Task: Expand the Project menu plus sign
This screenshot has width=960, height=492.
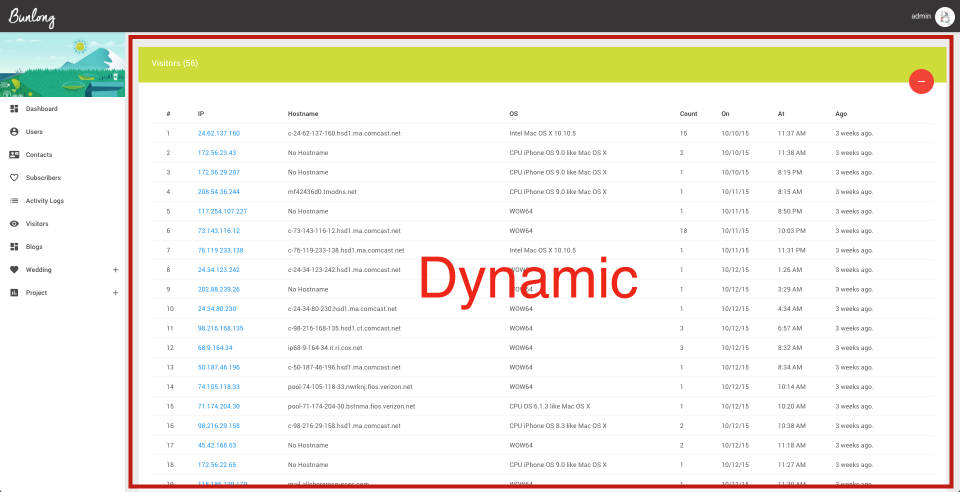Action: point(115,293)
